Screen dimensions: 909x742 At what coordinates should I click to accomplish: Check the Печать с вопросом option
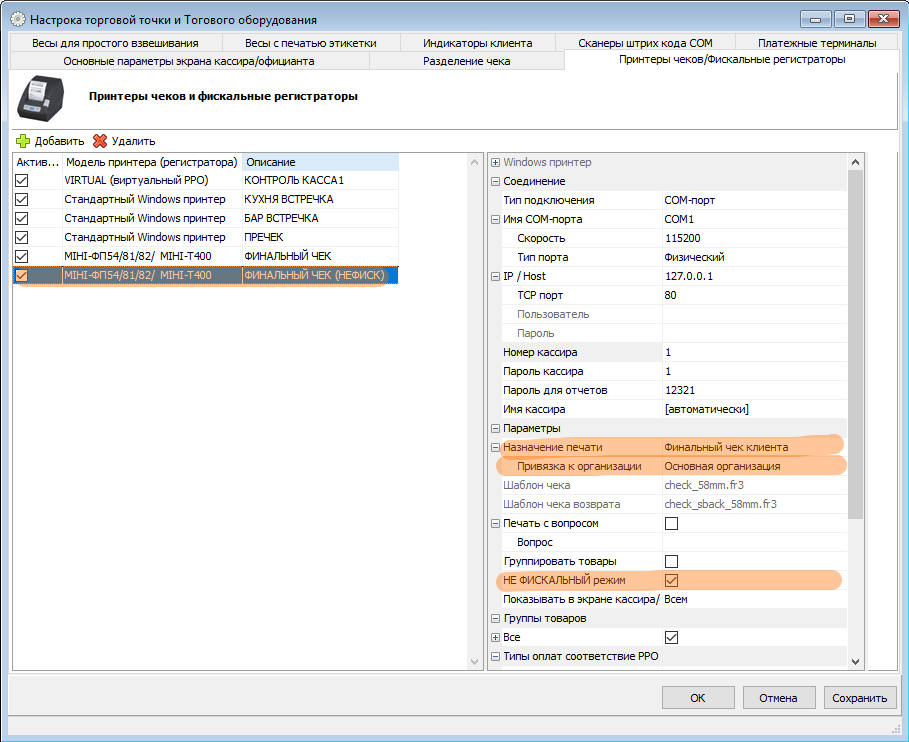(x=671, y=523)
